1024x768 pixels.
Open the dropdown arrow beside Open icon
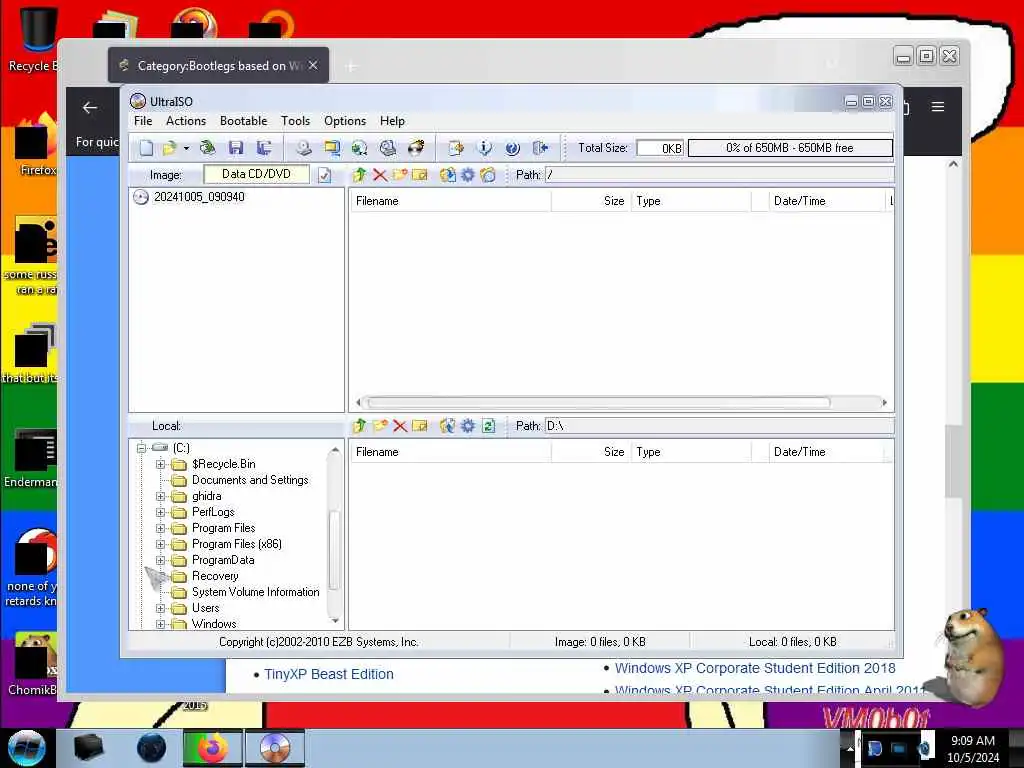pos(186,148)
